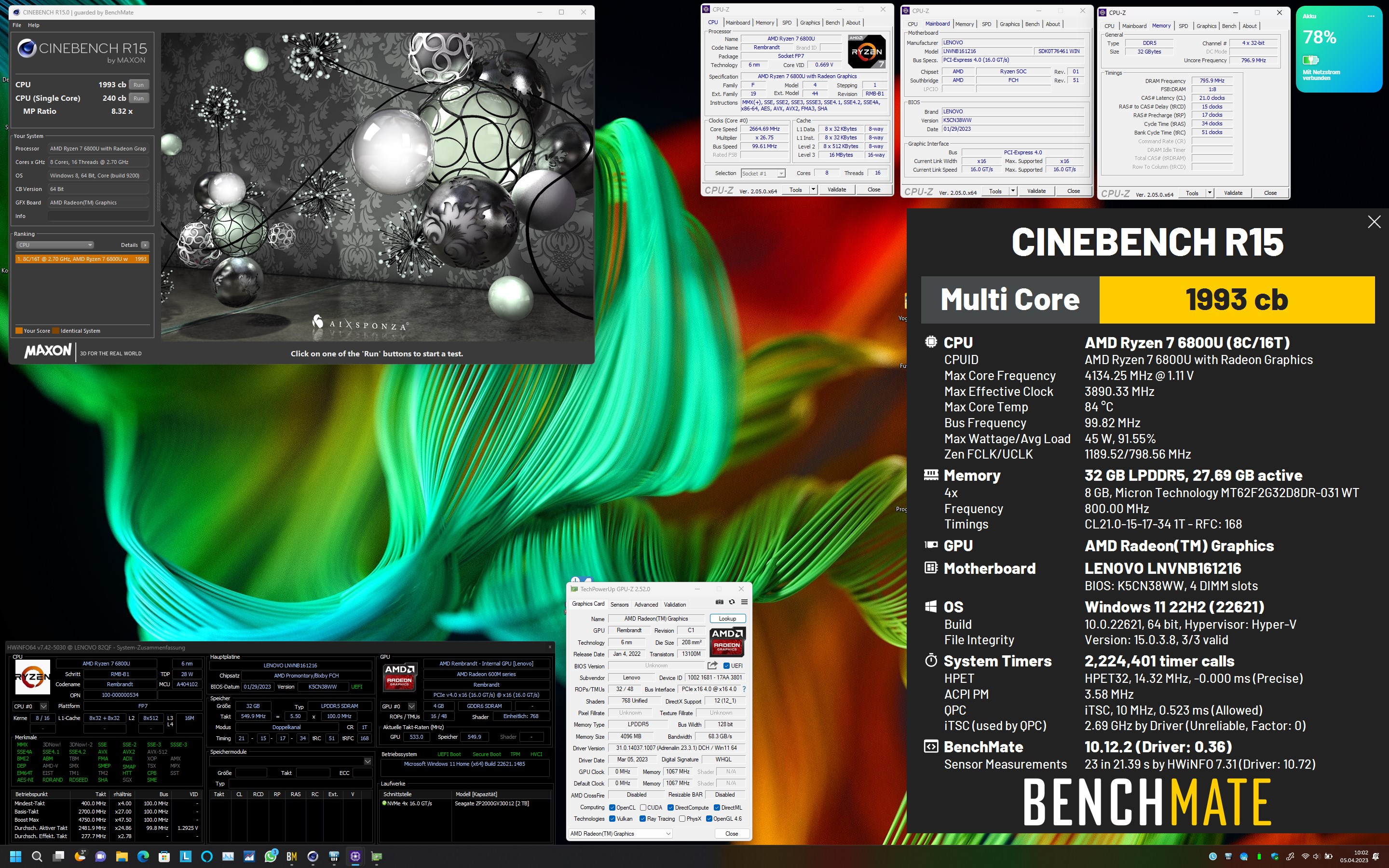The width and height of the screenshot is (1389, 868).
Task: Open the CPU ranking dropdown in Cinebench
Action: tap(54, 245)
